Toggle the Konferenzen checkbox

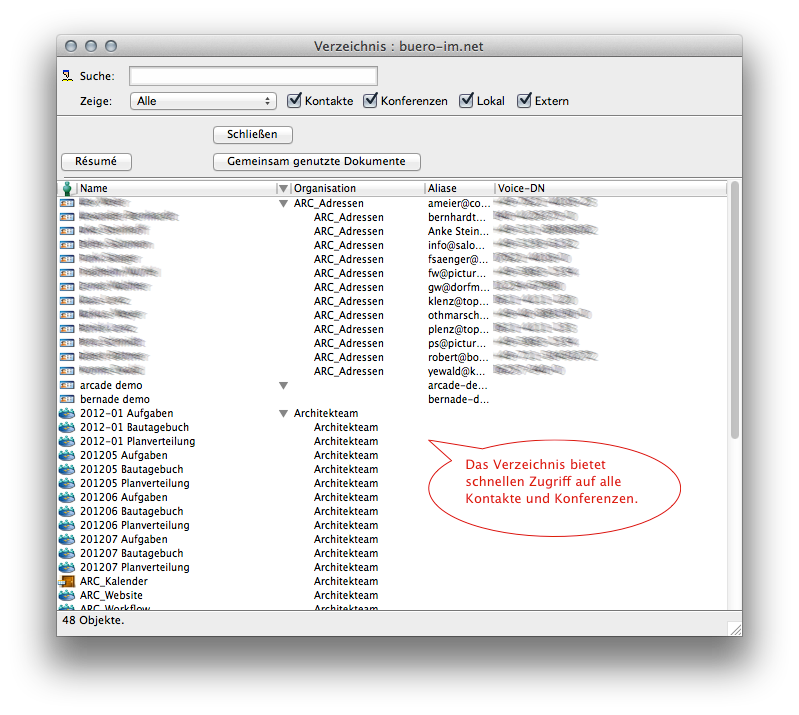(x=370, y=101)
